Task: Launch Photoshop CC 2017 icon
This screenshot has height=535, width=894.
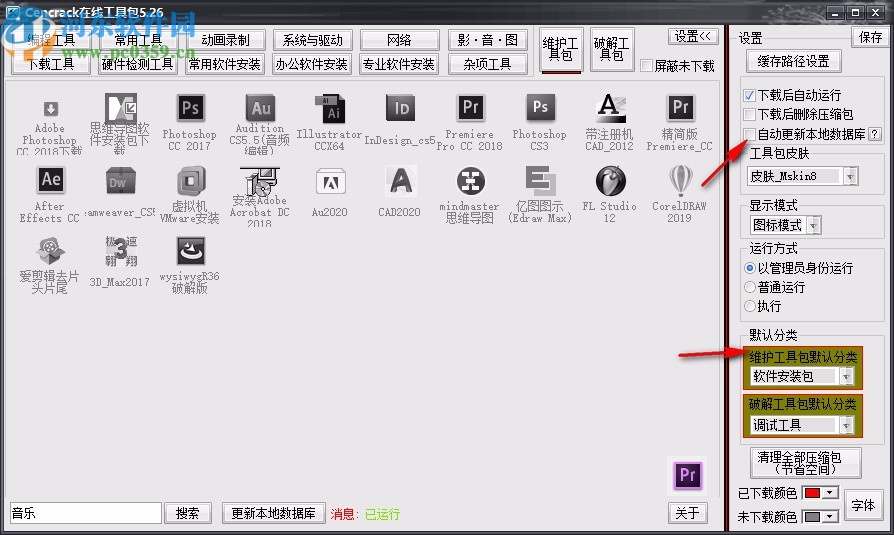Action: [x=190, y=108]
